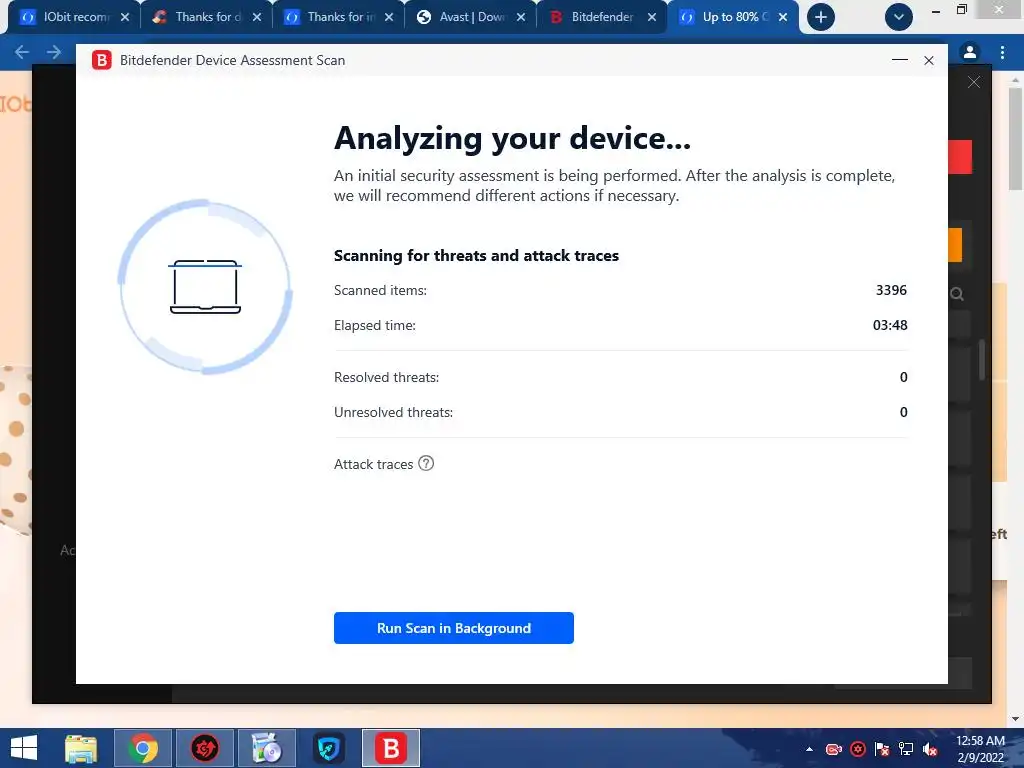Close the Bitdefender browser tab
This screenshot has width=1024, height=768.
[652, 17]
